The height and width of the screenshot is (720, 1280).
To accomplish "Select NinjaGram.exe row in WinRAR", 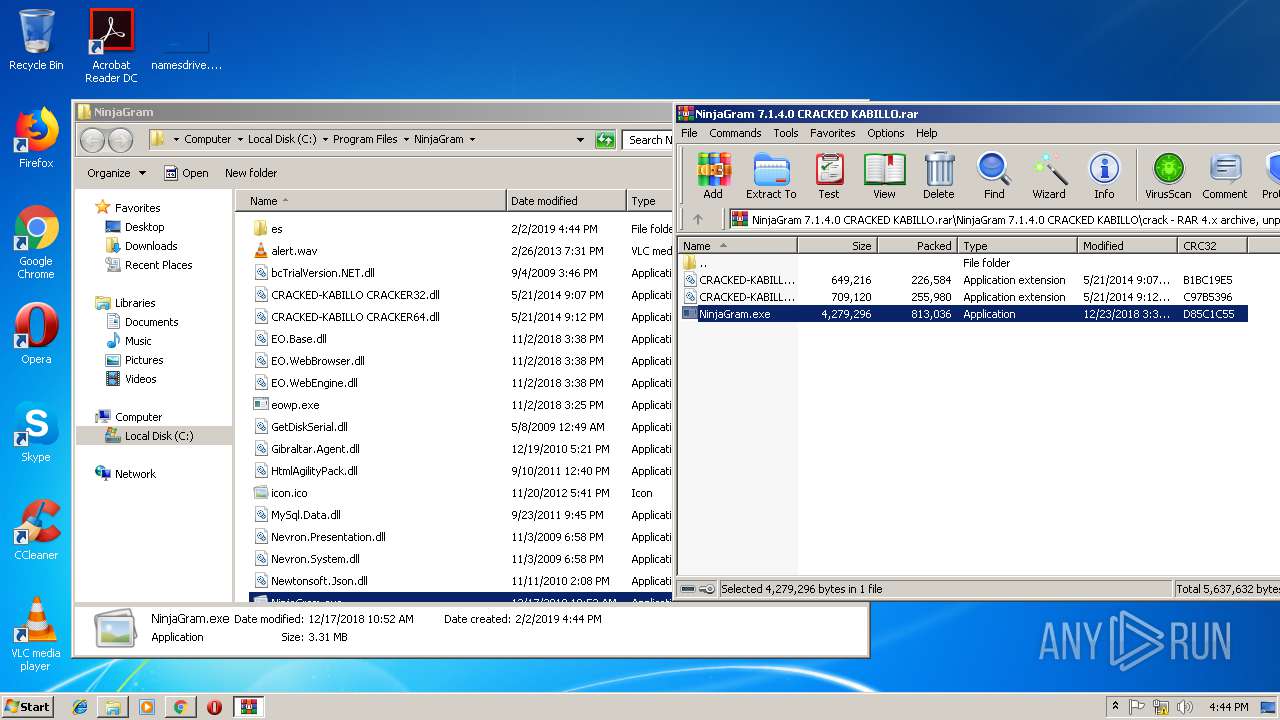I will coord(964,314).
